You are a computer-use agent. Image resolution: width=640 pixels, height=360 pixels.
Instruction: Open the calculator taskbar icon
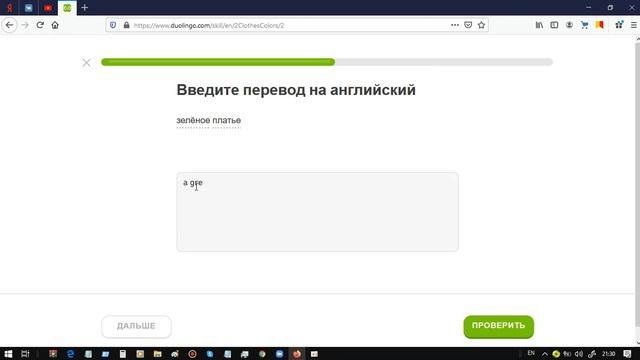(123, 354)
